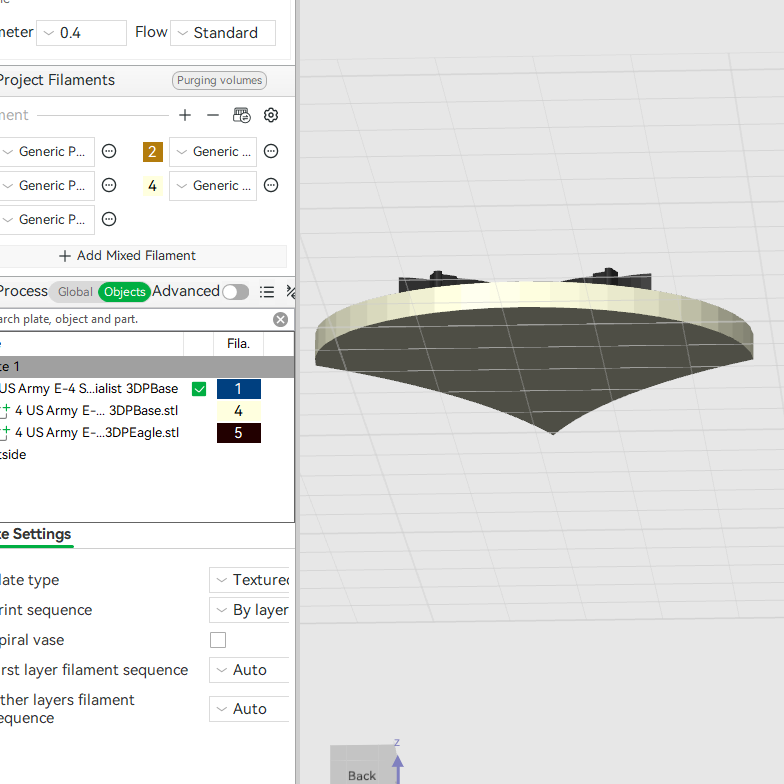Toggle Advanced mode switch

236,292
